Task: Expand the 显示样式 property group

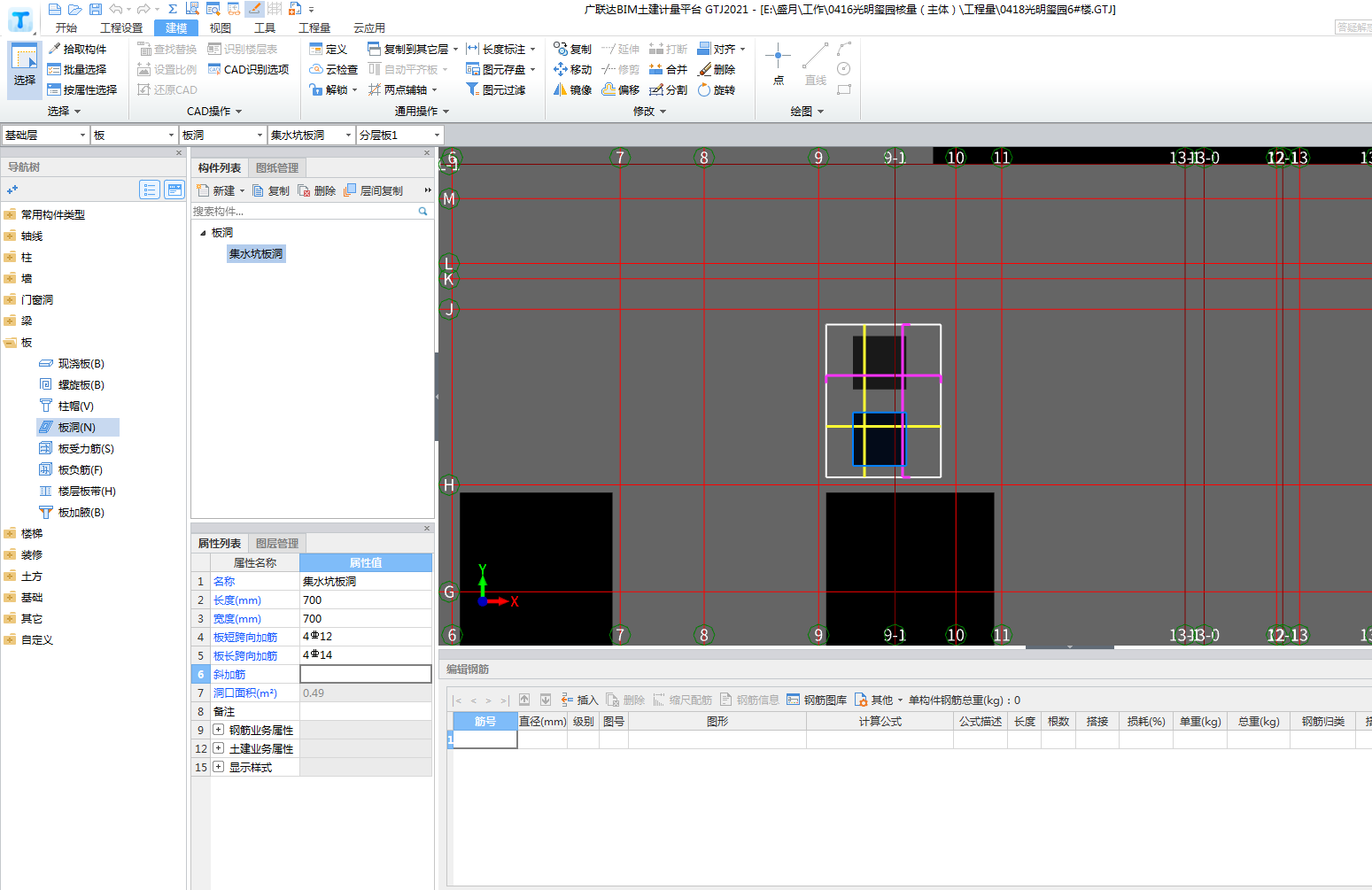Action: click(x=218, y=767)
